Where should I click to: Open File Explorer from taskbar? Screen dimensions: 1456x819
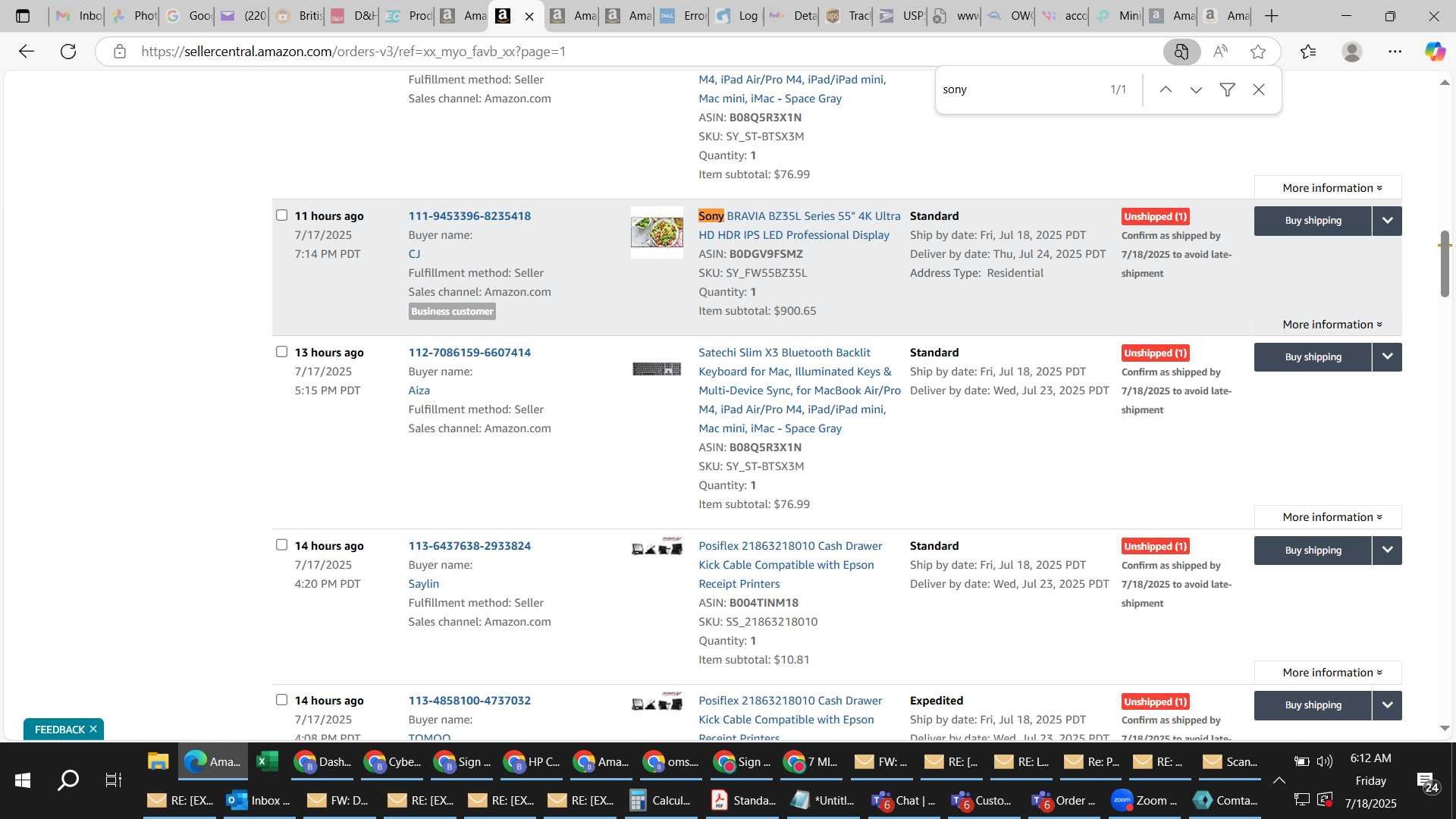coord(158,761)
